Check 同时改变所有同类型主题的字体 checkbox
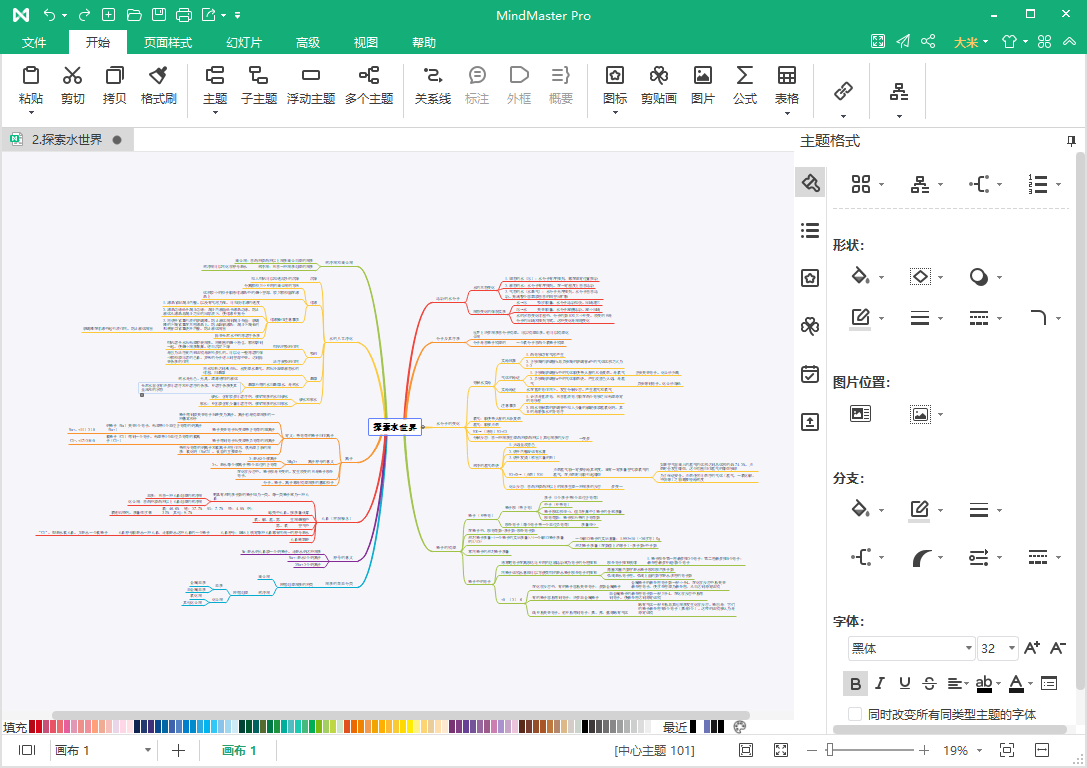The width and height of the screenshot is (1087, 768). (855, 714)
